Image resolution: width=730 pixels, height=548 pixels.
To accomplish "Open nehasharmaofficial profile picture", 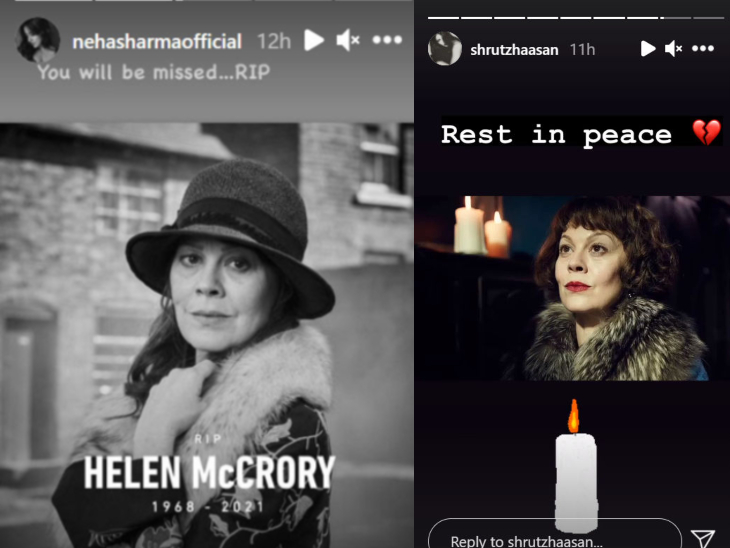I will coord(38,40).
